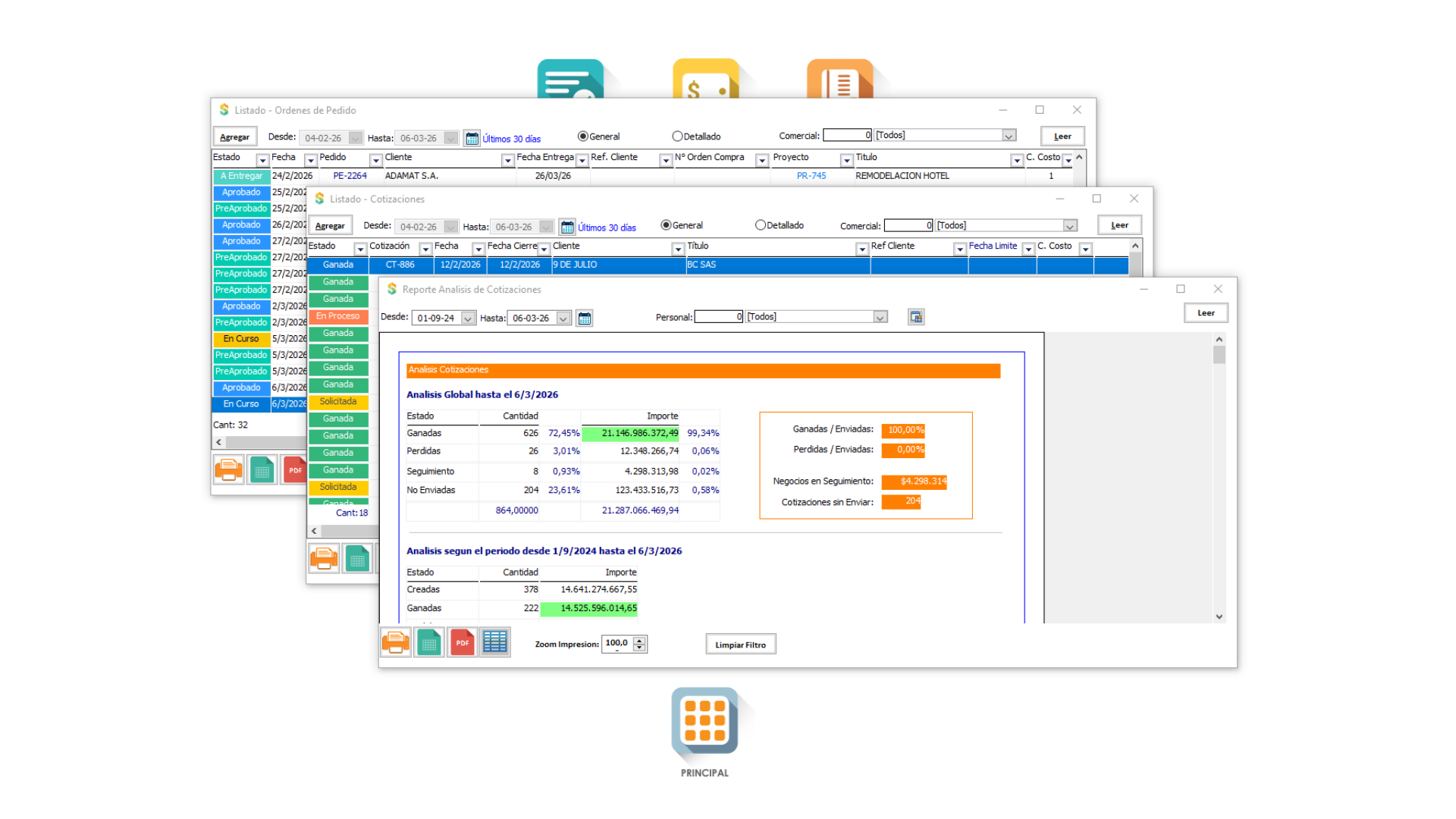Open the calendar picker in the report window
Screen dimensions: 1456x819
[585, 318]
